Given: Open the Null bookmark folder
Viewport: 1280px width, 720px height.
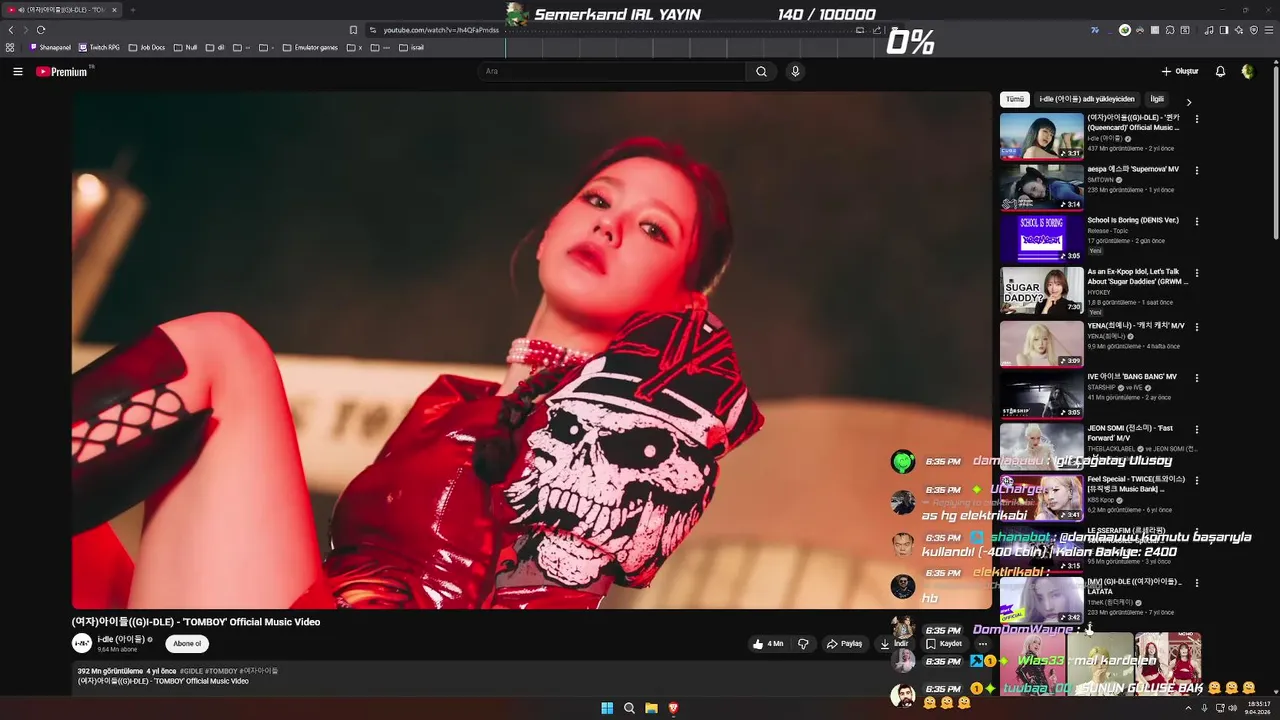Looking at the screenshot, I should pyautogui.click(x=185, y=47).
